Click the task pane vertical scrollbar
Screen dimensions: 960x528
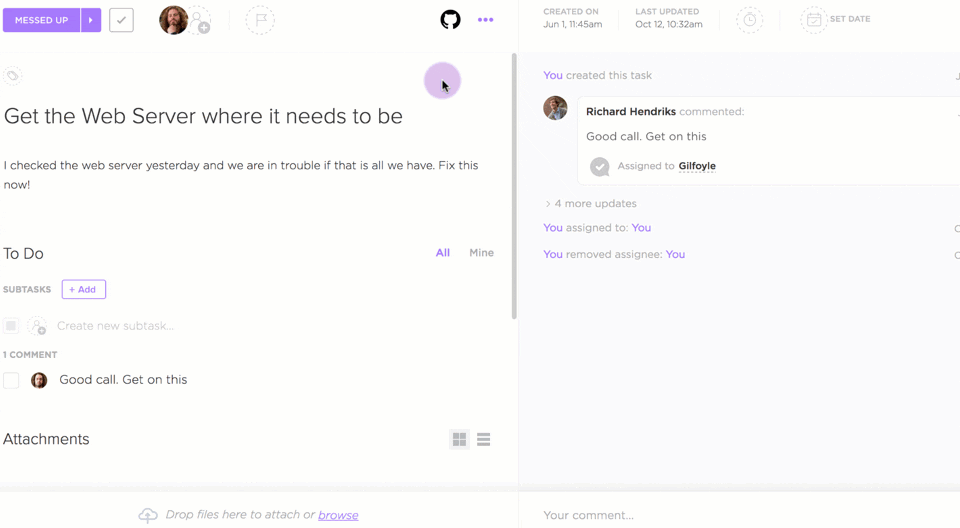tap(514, 186)
